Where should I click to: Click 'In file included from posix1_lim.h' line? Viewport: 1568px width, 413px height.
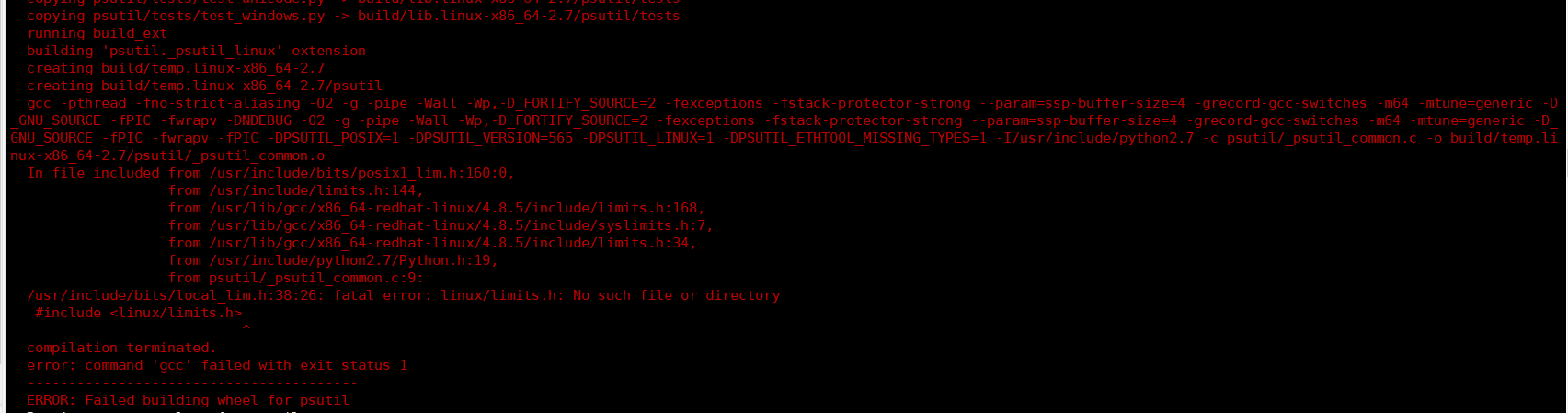[x=270, y=173]
